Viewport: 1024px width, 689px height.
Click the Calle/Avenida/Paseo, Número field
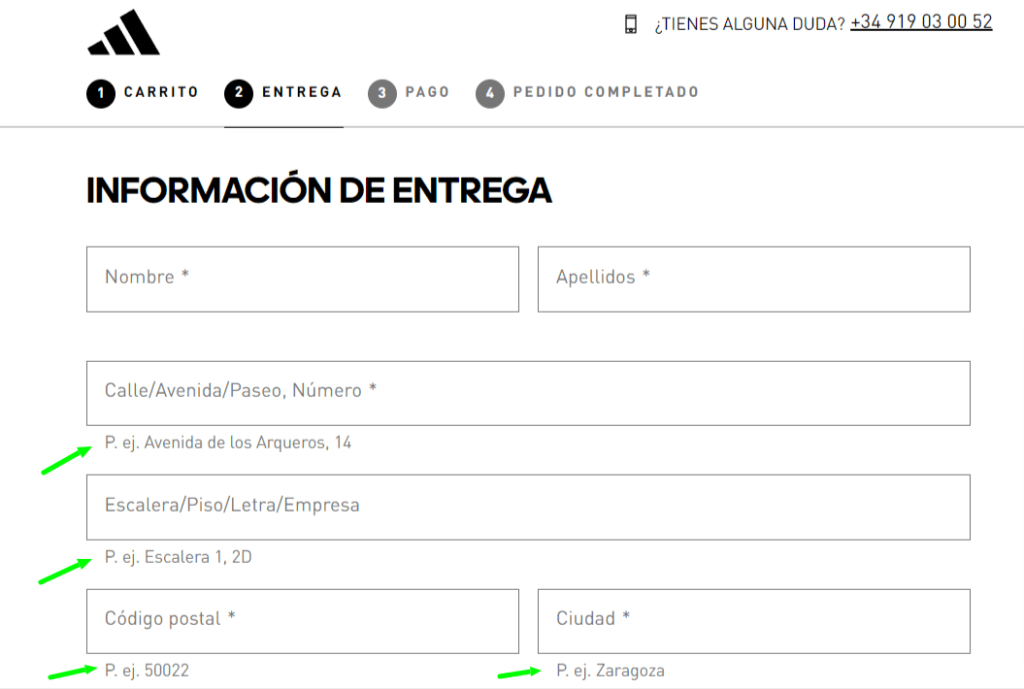(x=528, y=393)
